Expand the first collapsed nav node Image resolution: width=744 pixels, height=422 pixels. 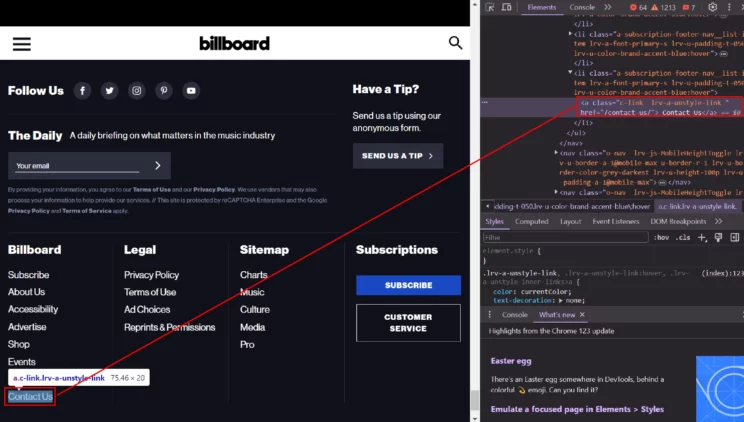click(556, 153)
